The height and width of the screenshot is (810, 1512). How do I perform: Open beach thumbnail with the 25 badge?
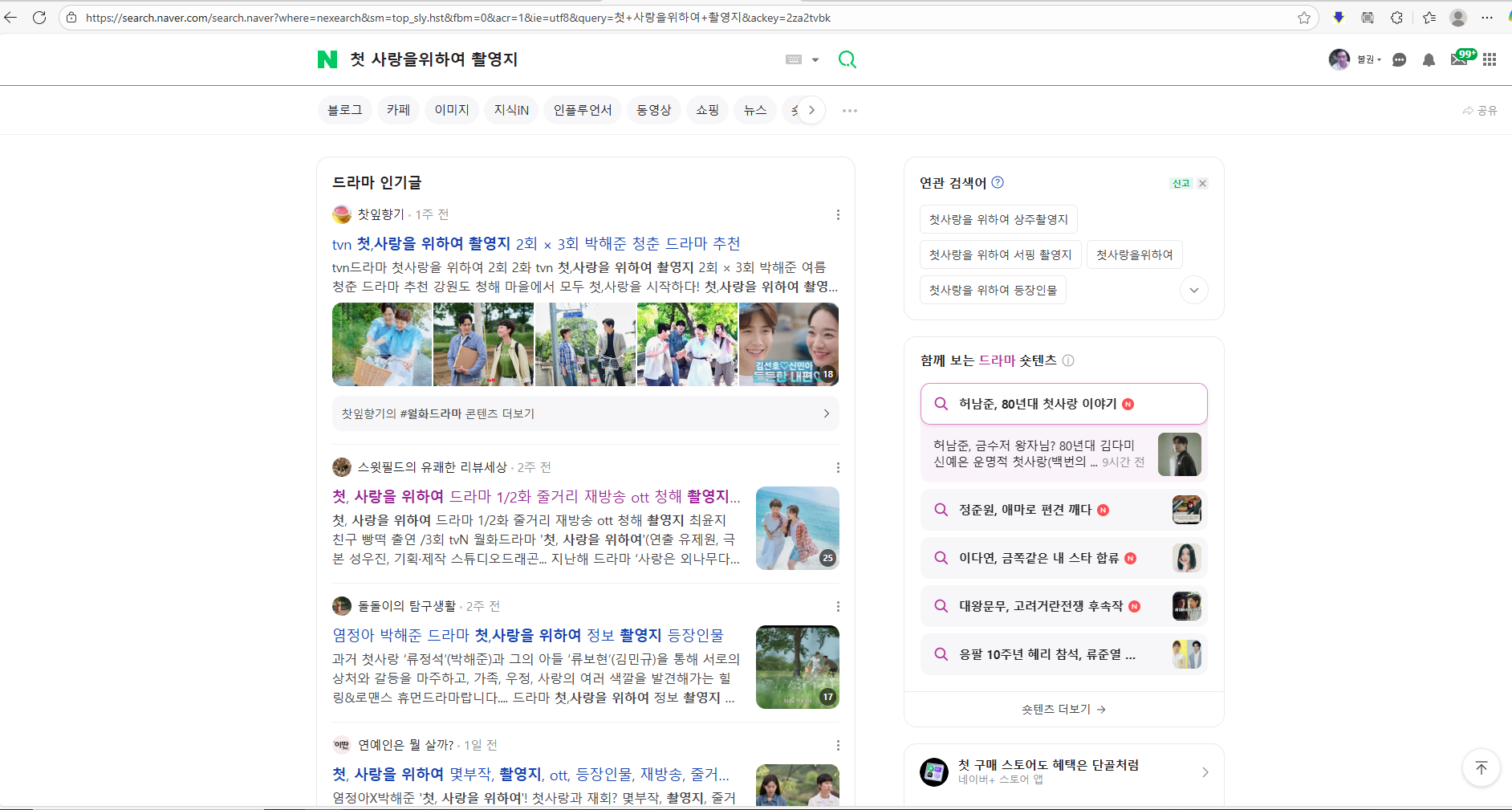(798, 528)
